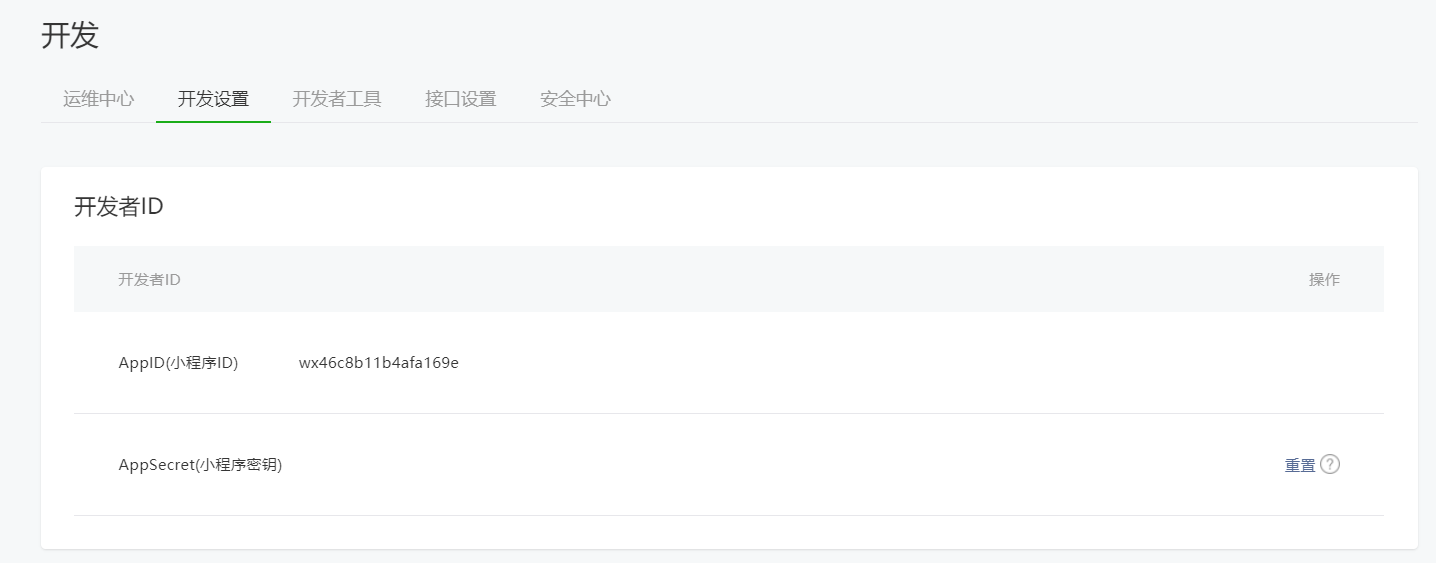Open the 开发者工具 tab
This screenshot has width=1436, height=563.
click(337, 99)
